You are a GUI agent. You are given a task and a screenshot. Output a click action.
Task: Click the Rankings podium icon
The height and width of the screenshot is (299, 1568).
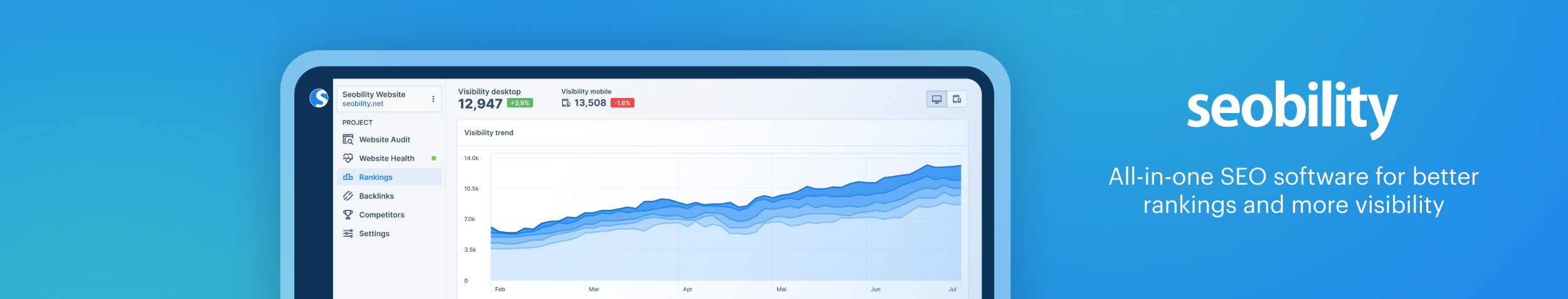348,177
